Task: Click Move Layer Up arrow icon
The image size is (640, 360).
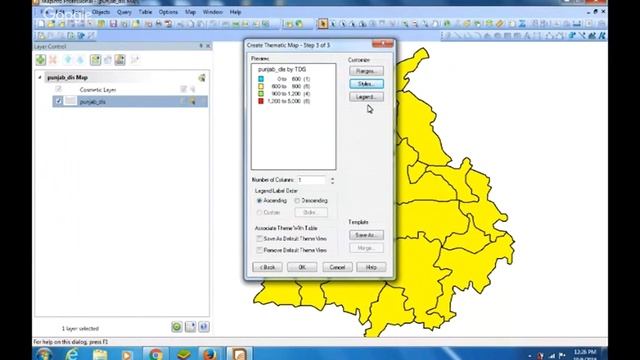Action: [x=68, y=60]
